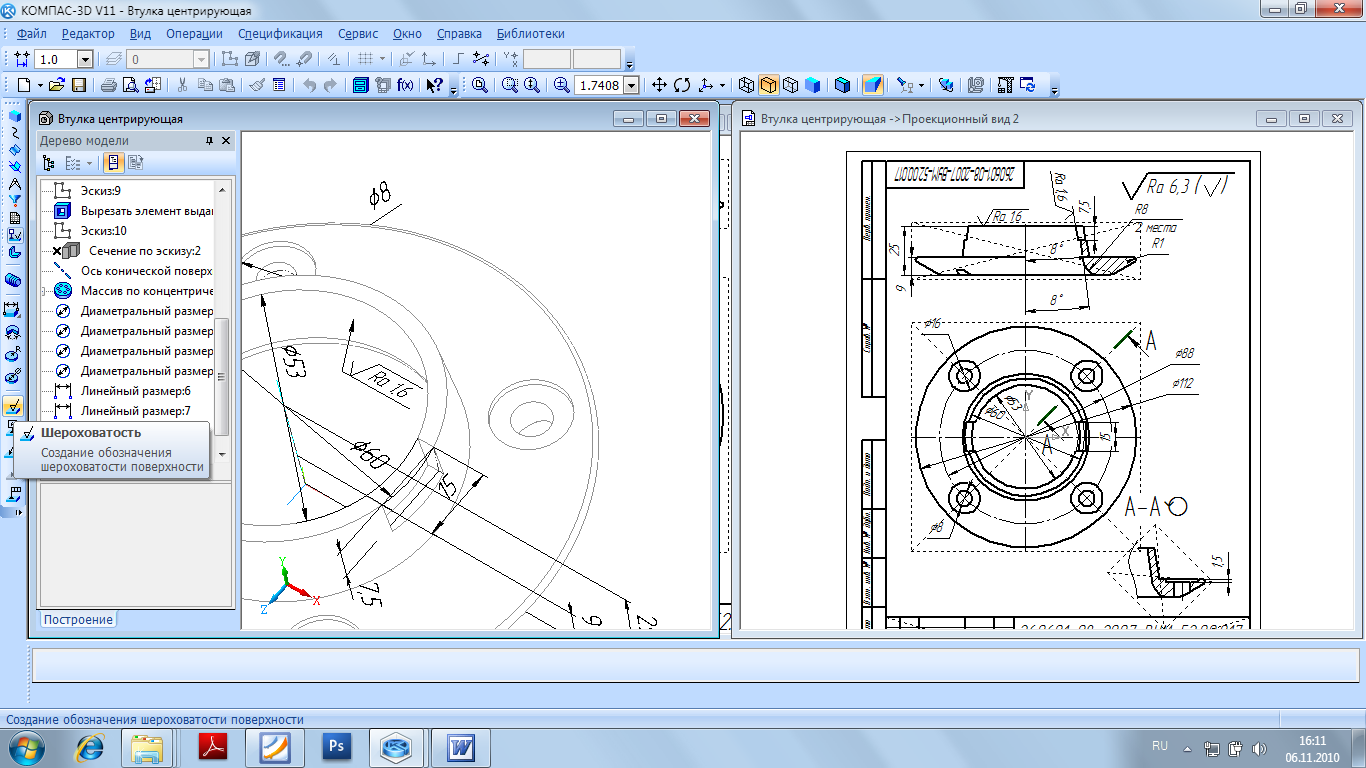Open print preview icon

click(130, 85)
